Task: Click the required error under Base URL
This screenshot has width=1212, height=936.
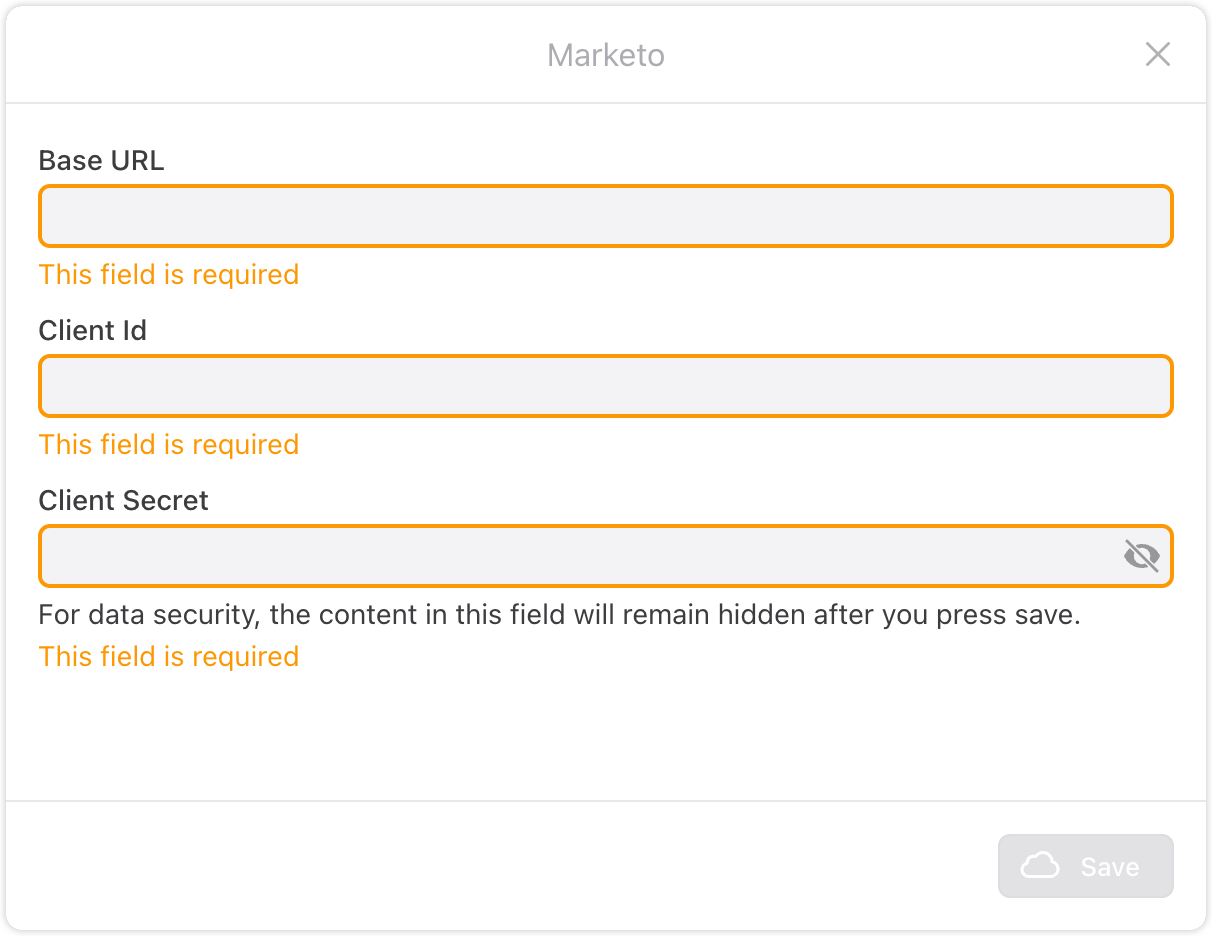Action: (168, 275)
